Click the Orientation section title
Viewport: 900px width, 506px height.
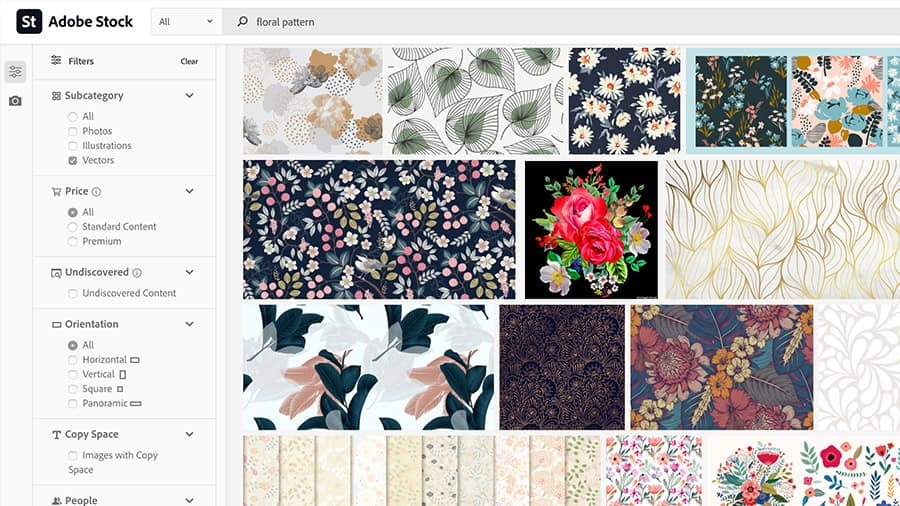pyautogui.click(x=92, y=324)
